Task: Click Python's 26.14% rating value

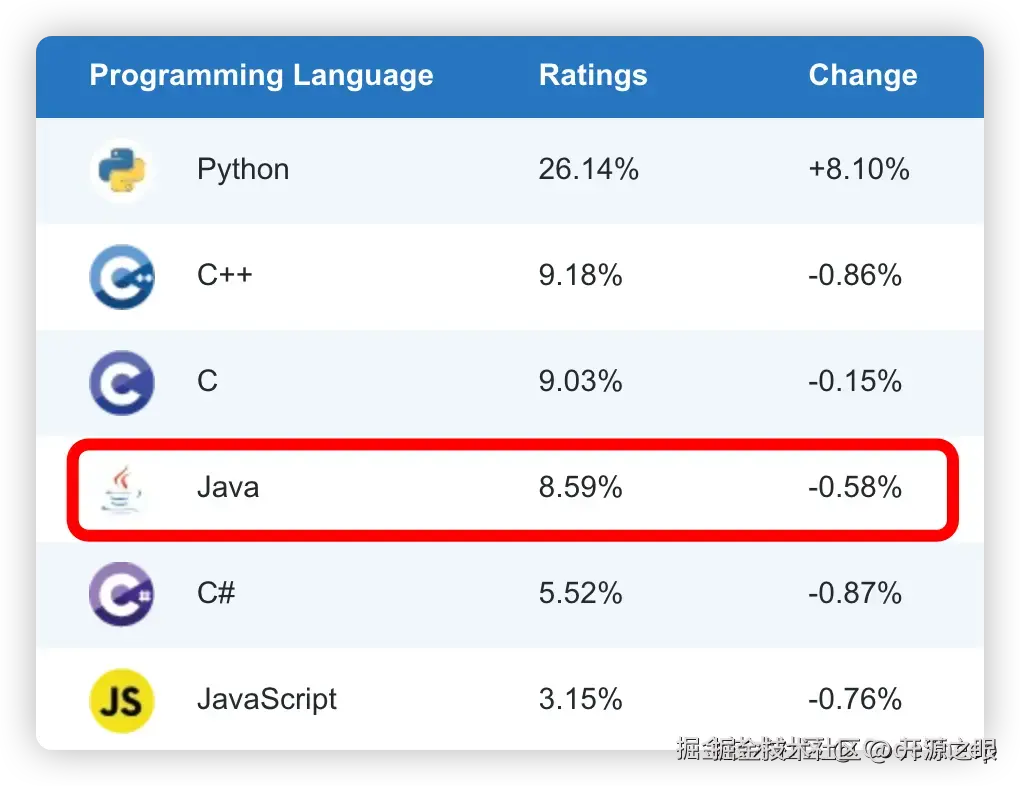Action: pyautogui.click(x=588, y=170)
